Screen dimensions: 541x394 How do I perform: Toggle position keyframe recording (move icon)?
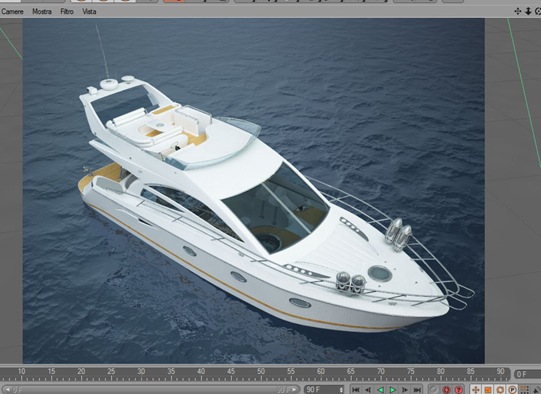coord(475,390)
